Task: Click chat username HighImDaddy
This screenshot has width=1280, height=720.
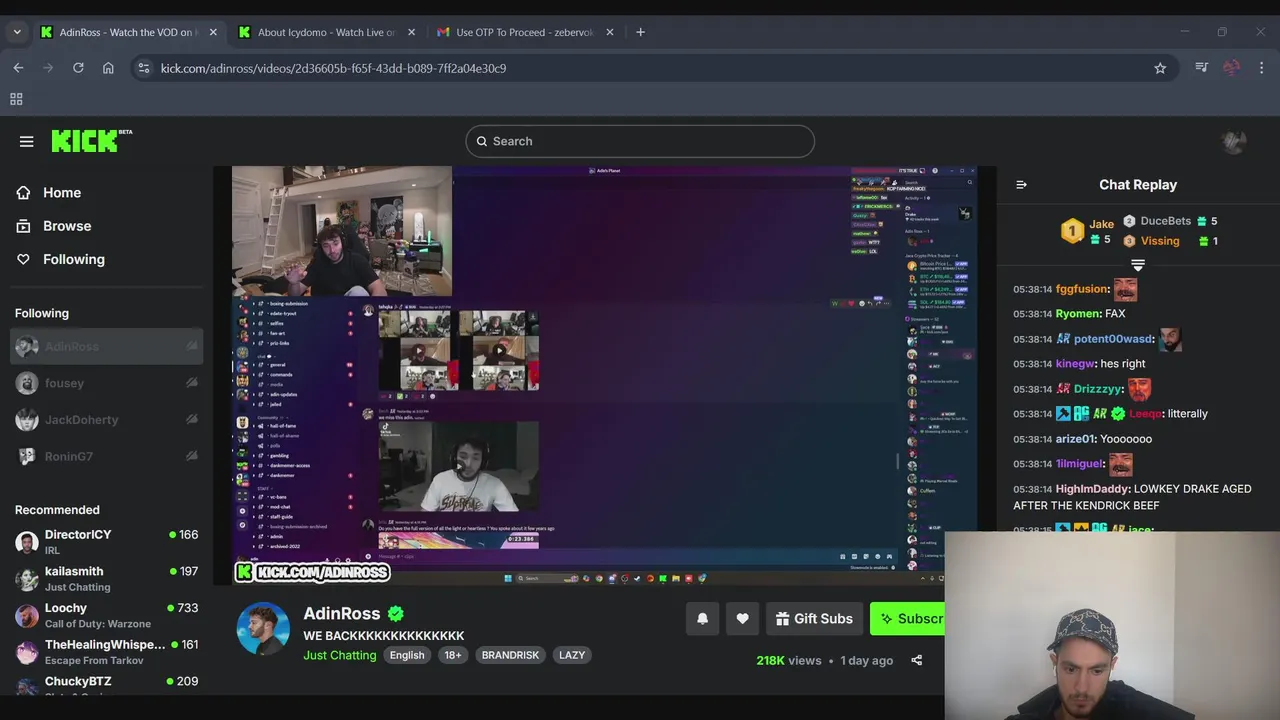Action: pyautogui.click(x=1093, y=489)
